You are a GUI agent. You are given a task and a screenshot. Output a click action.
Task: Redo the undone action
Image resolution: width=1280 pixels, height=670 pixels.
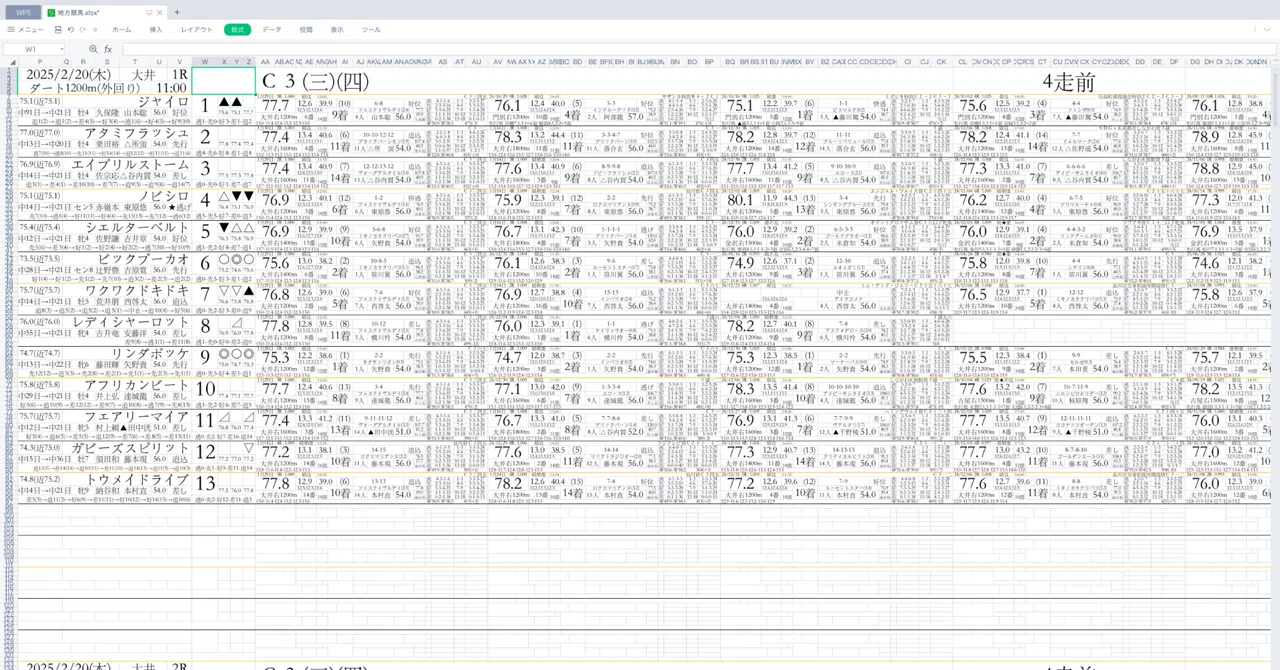click(x=82, y=30)
